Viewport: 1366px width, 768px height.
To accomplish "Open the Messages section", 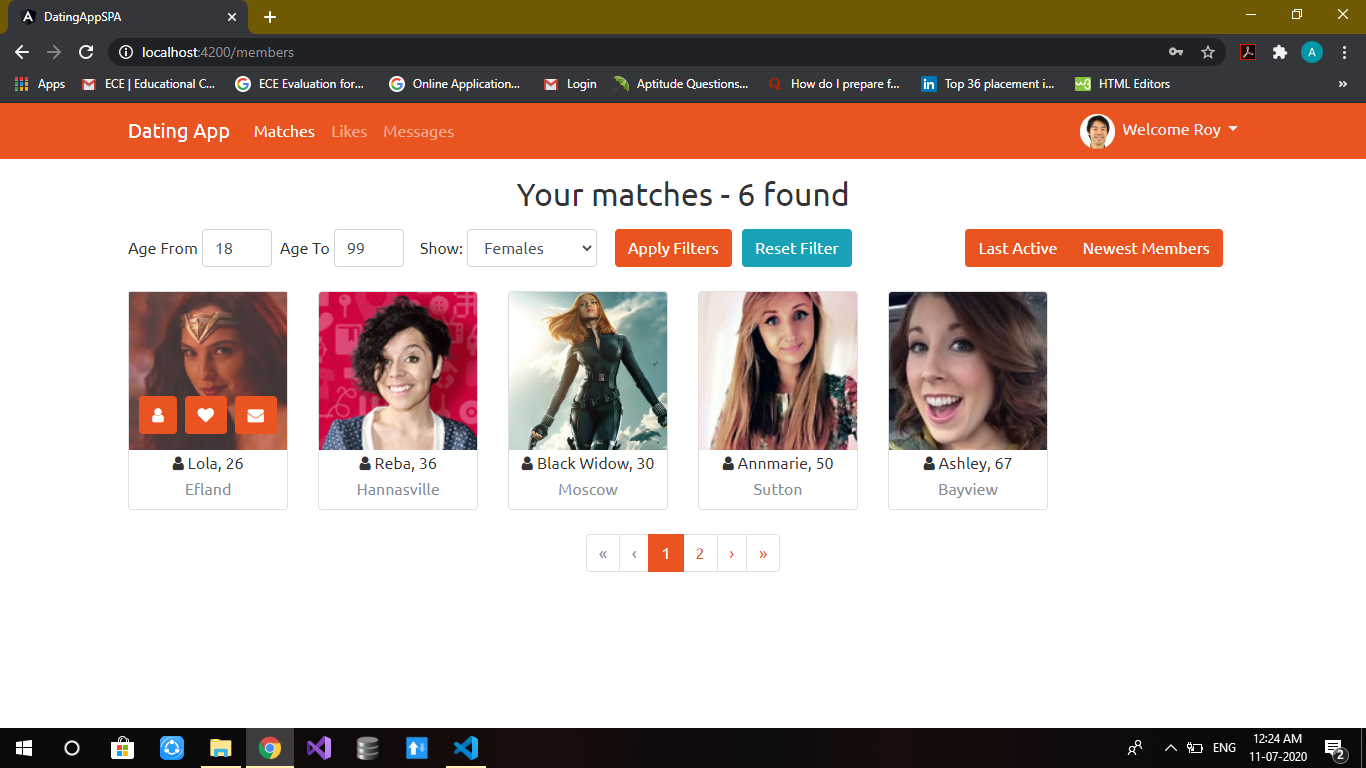I will (418, 131).
